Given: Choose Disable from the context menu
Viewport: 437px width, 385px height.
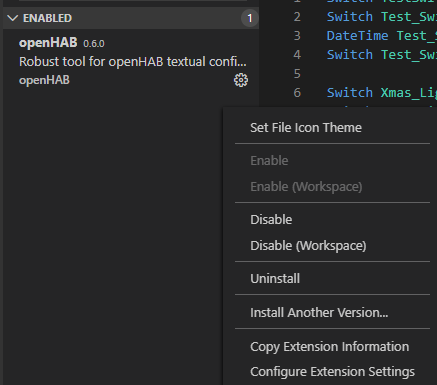Looking at the screenshot, I should click(x=271, y=220).
